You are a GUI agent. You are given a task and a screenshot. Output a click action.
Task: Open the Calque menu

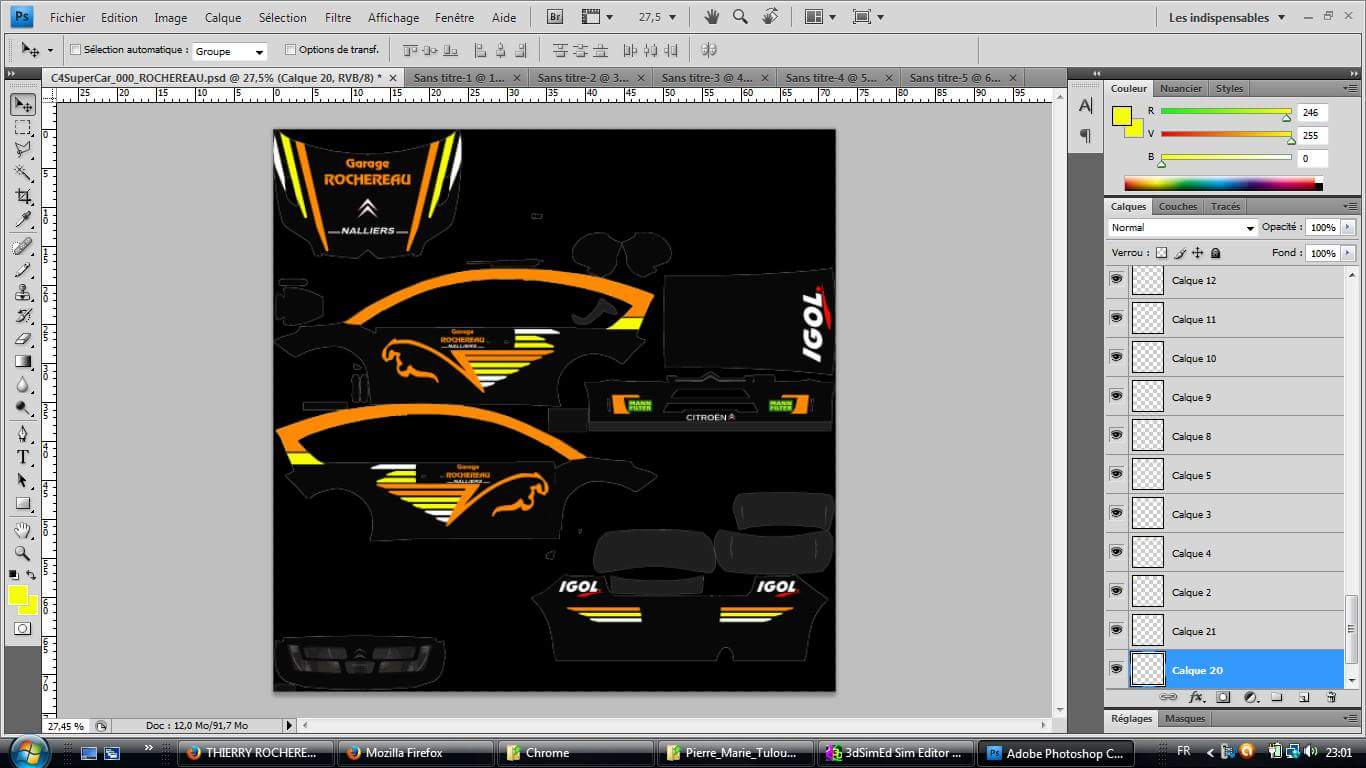pos(223,17)
